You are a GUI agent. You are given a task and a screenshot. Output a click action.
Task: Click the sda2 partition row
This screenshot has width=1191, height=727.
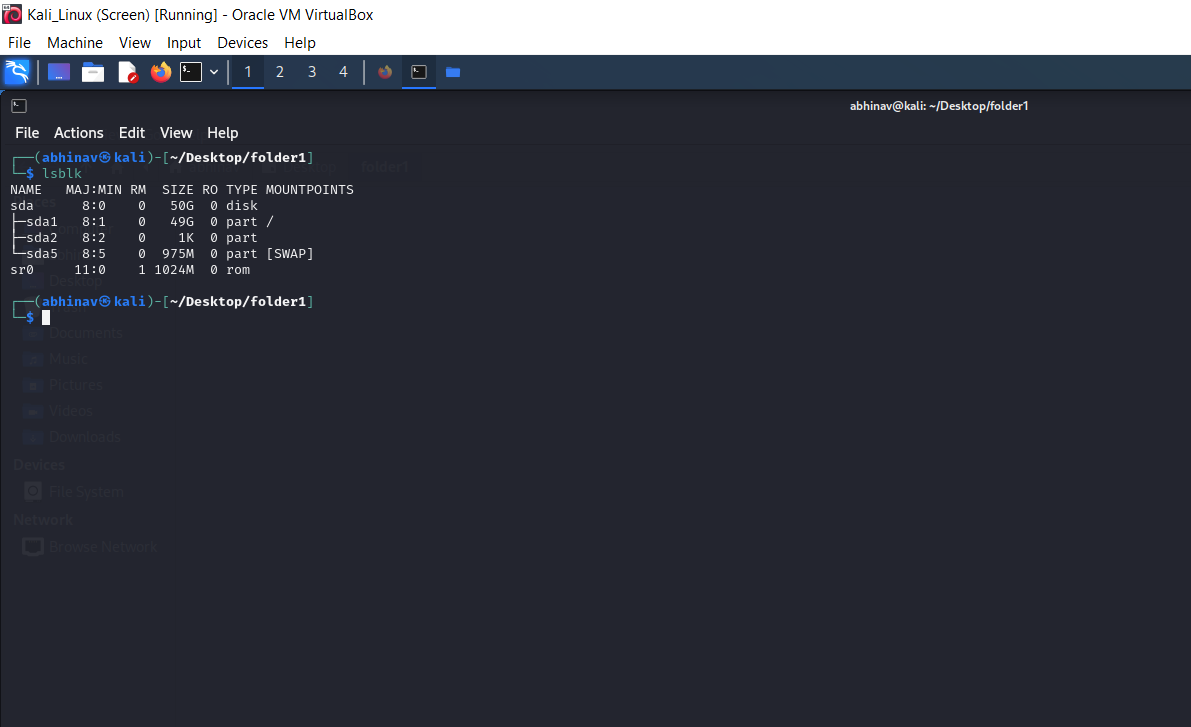click(x=134, y=238)
